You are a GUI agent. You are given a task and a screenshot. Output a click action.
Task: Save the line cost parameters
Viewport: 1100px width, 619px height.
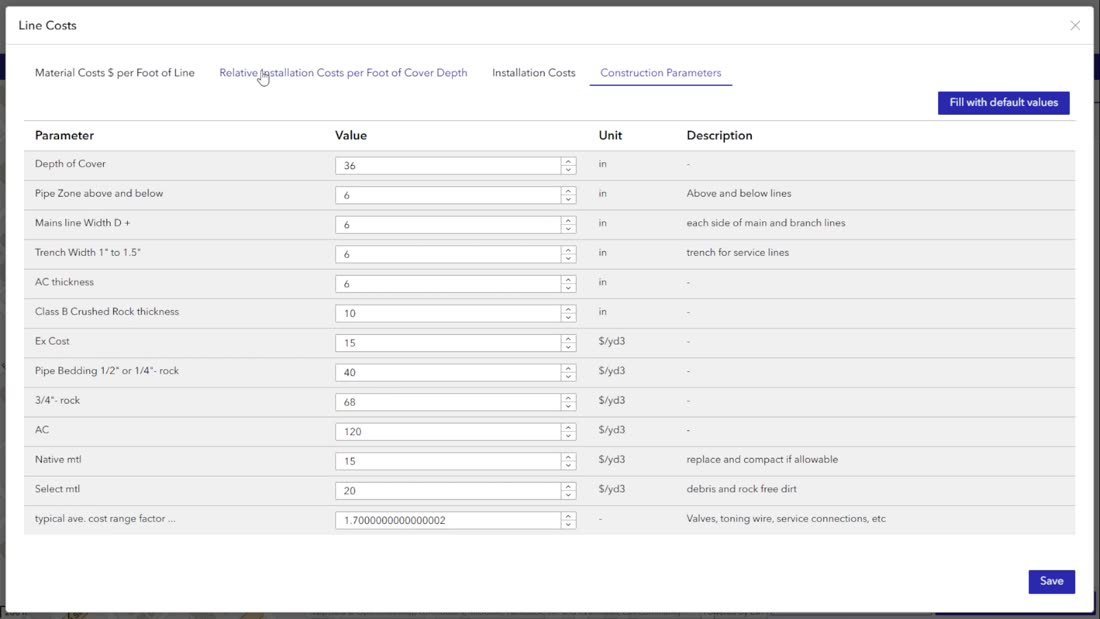[x=1051, y=581]
